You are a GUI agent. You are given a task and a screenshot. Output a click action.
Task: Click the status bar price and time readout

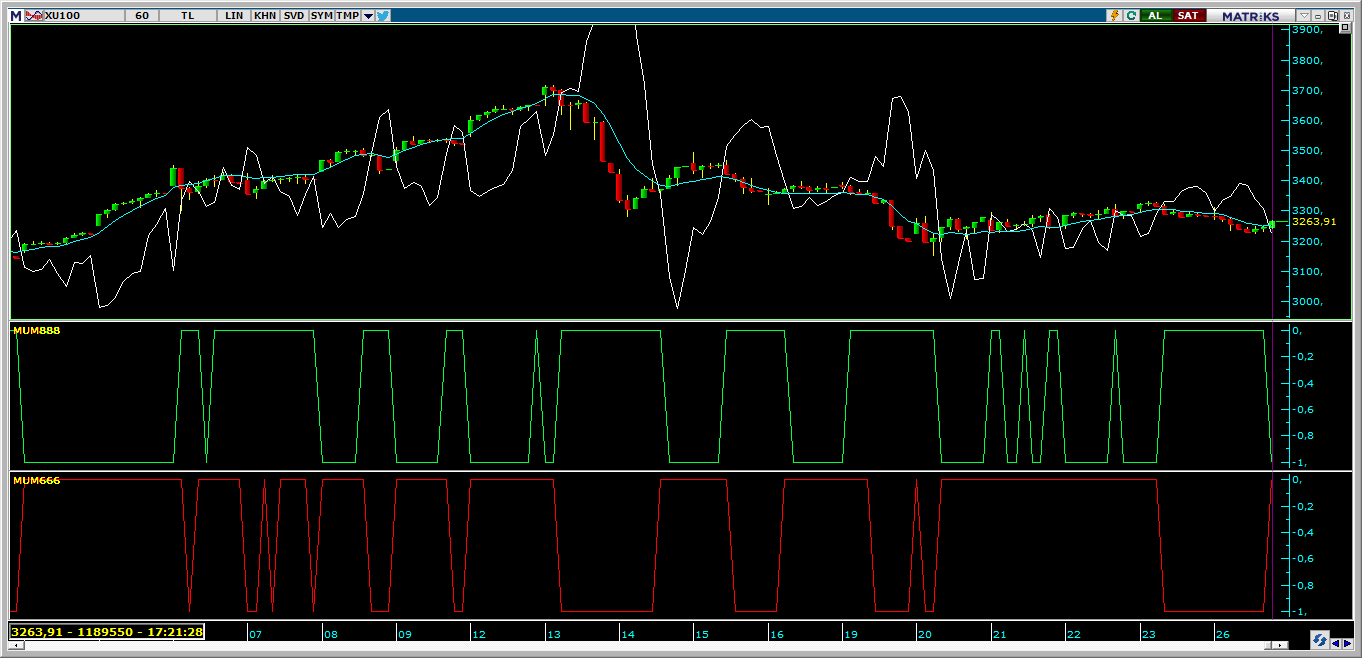point(108,631)
